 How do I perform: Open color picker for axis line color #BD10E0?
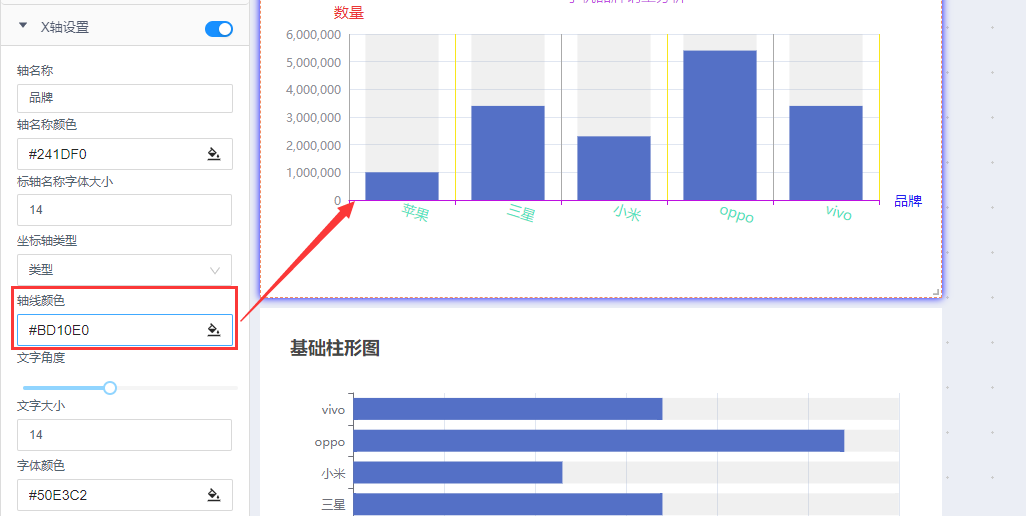coord(214,330)
